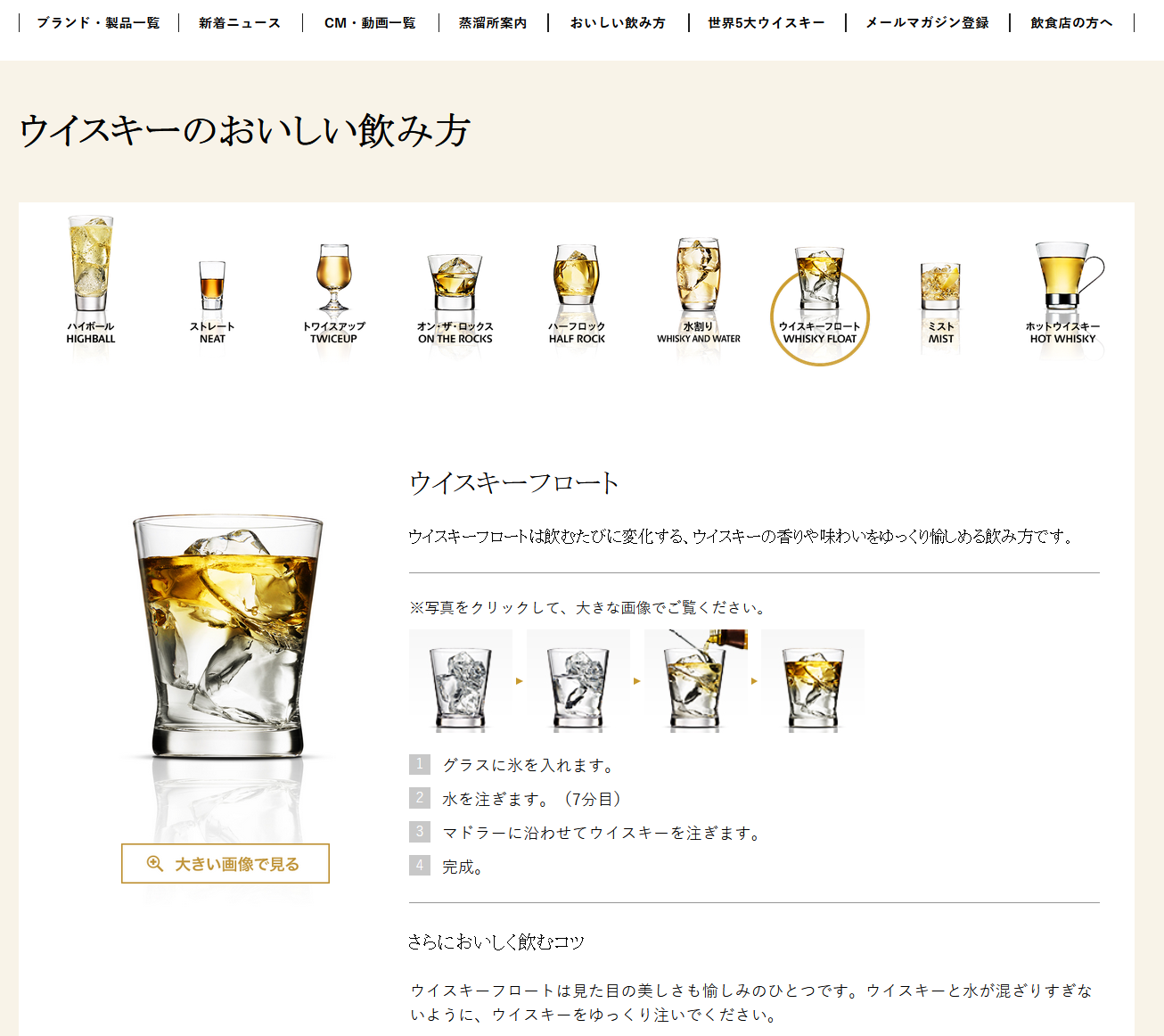Open the final step 4 finished glass thumbnail
The width and height of the screenshot is (1164, 1036).
(x=813, y=681)
